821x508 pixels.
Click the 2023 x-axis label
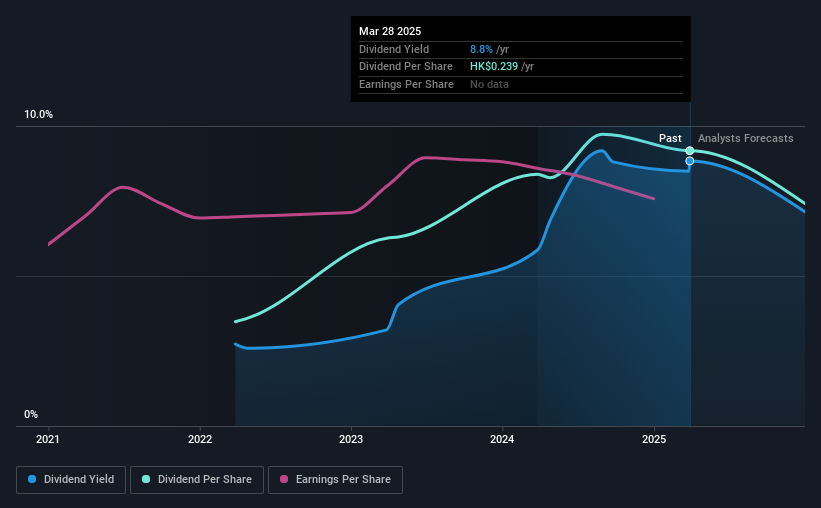tap(351, 439)
